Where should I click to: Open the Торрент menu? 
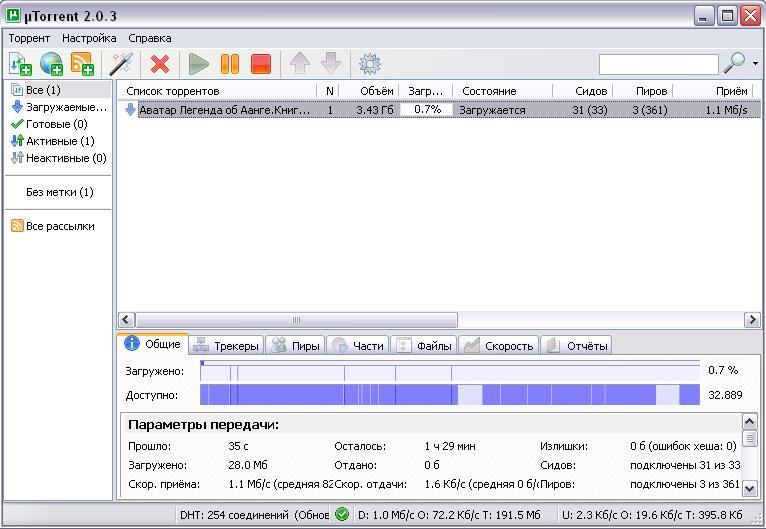tap(29, 38)
